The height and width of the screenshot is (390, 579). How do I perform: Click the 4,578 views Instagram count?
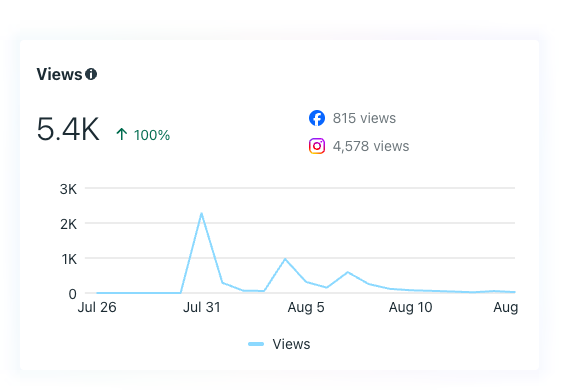pyautogui.click(x=371, y=146)
